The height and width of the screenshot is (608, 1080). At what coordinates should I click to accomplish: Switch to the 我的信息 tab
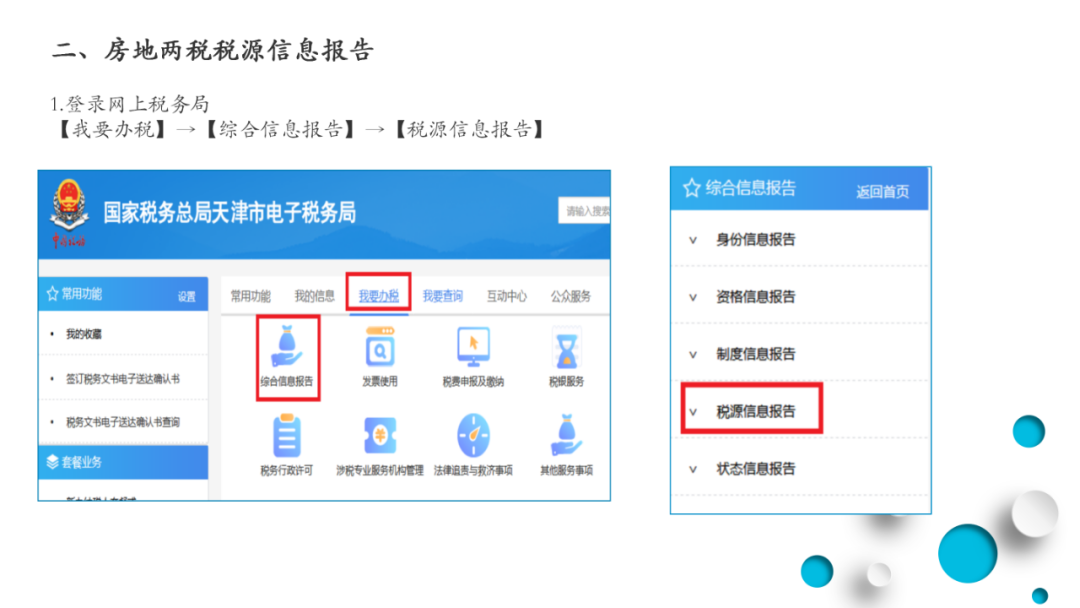click(314, 296)
